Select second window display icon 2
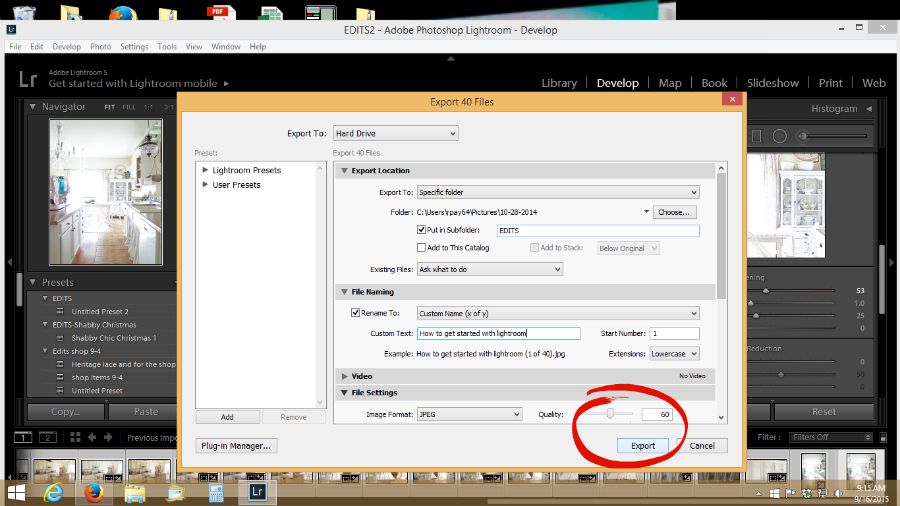This screenshot has width=900, height=506. [48, 438]
